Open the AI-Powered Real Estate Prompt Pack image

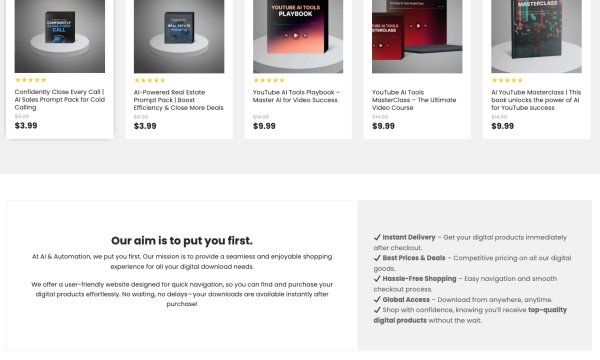click(179, 36)
